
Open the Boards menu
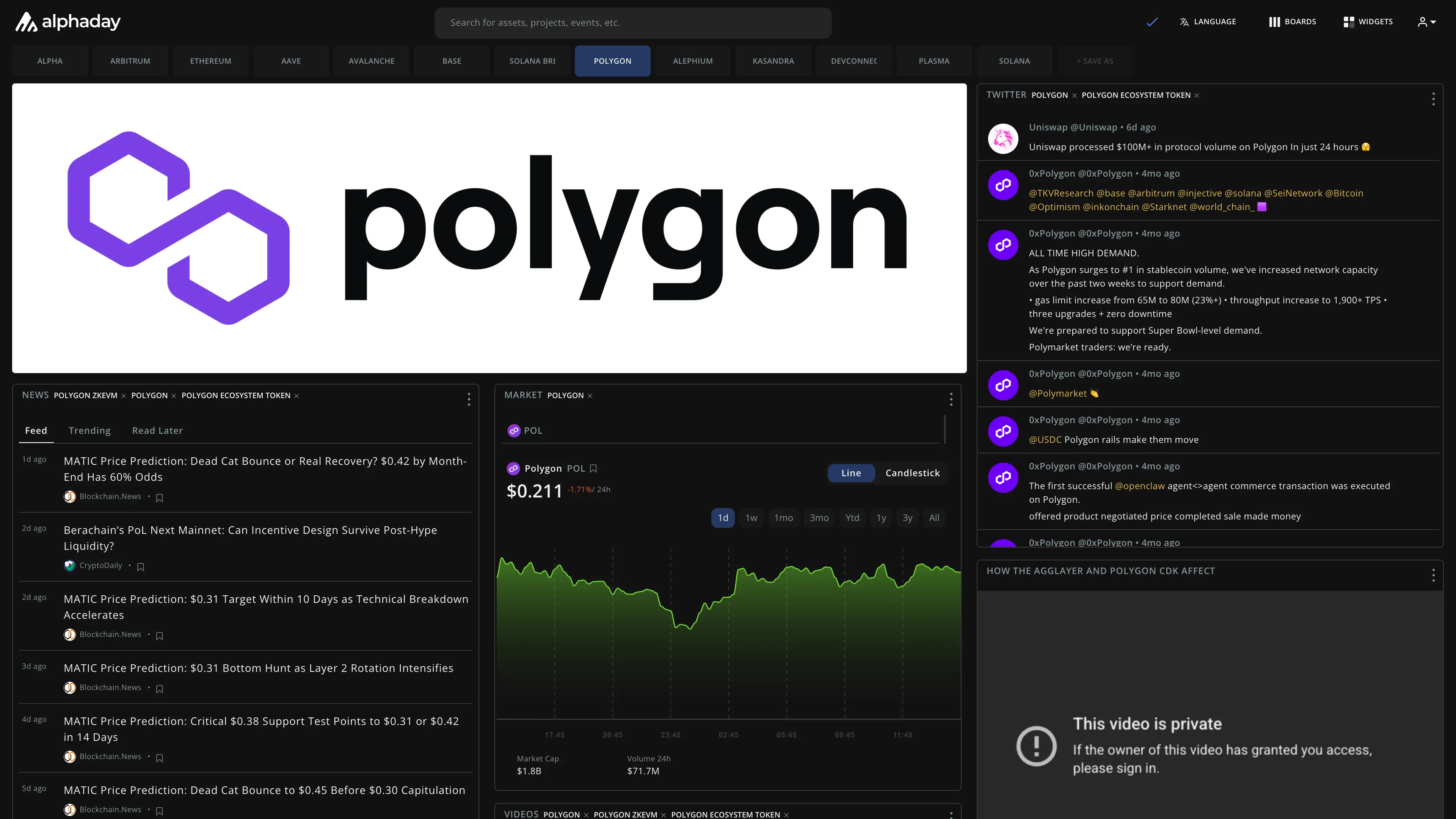point(1292,22)
